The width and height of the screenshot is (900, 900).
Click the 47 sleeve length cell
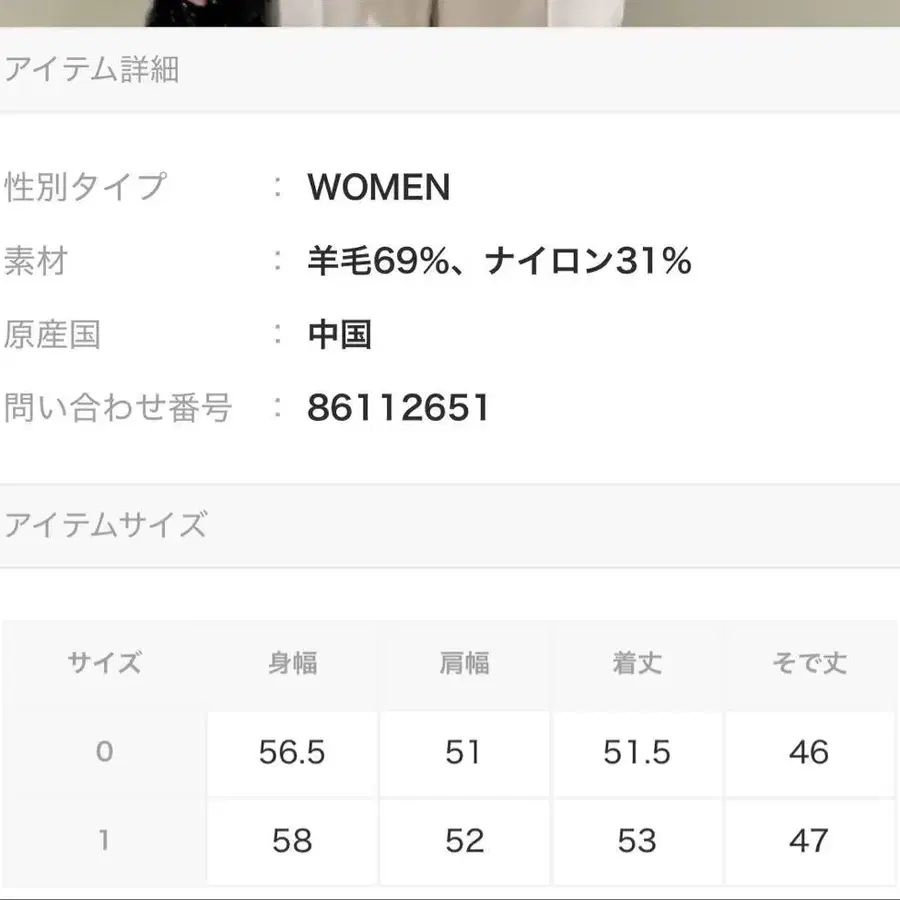[809, 840]
